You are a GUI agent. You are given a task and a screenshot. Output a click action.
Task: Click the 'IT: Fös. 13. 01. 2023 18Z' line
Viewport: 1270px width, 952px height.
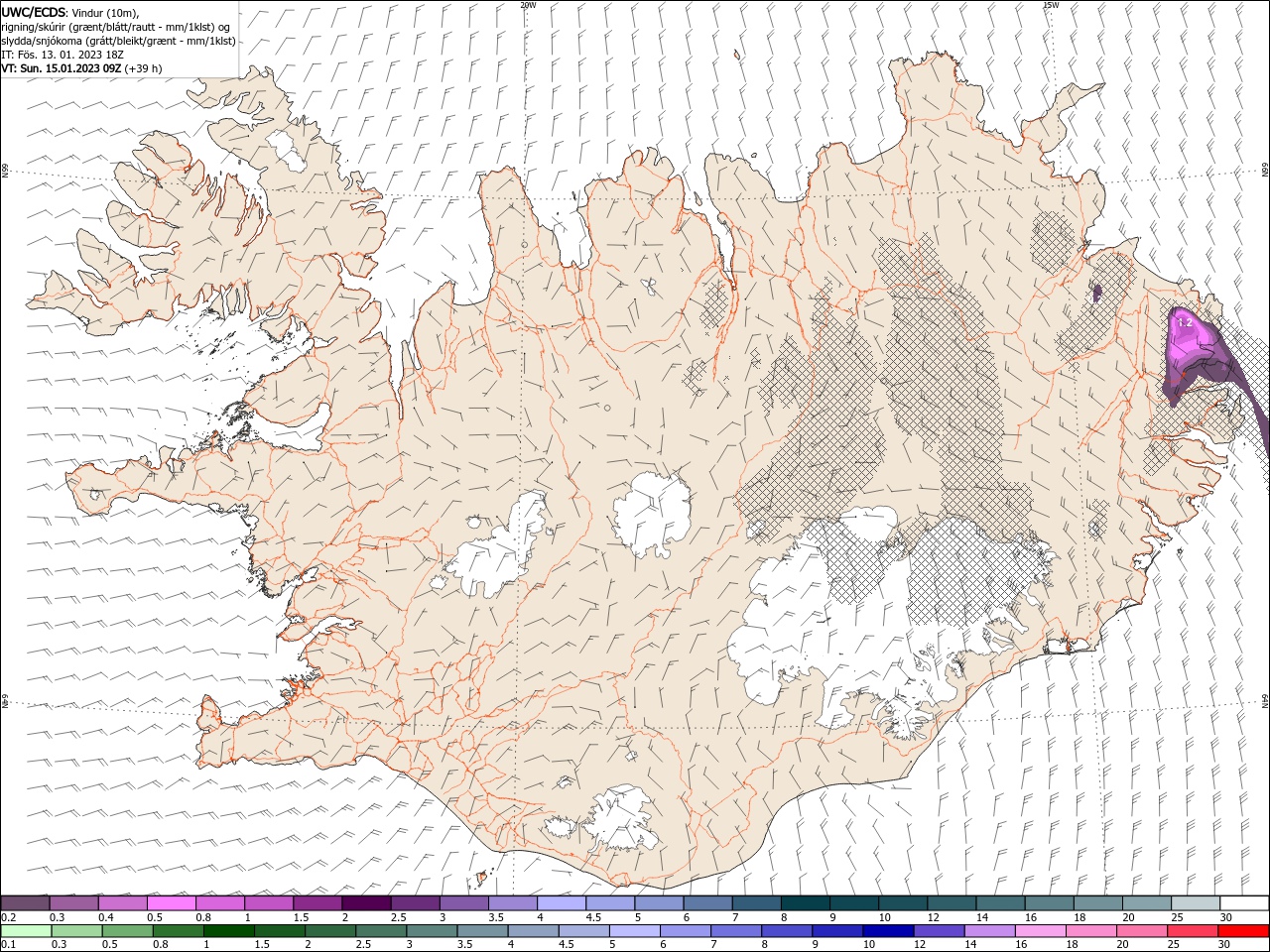(62, 55)
